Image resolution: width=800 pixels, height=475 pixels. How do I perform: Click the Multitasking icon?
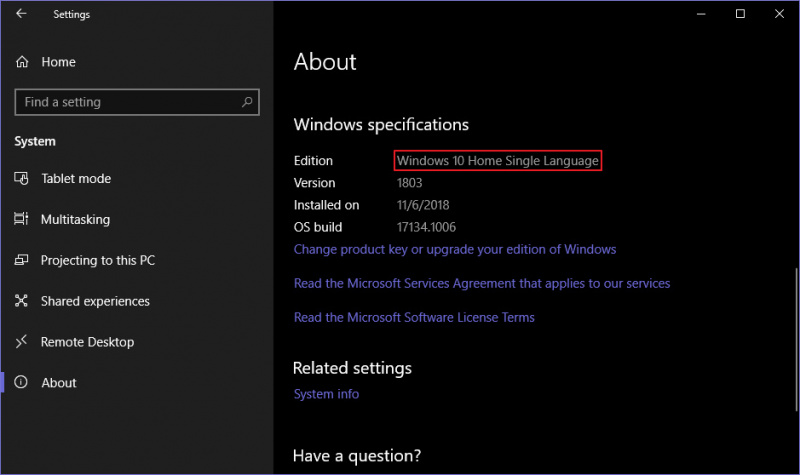(x=21, y=219)
